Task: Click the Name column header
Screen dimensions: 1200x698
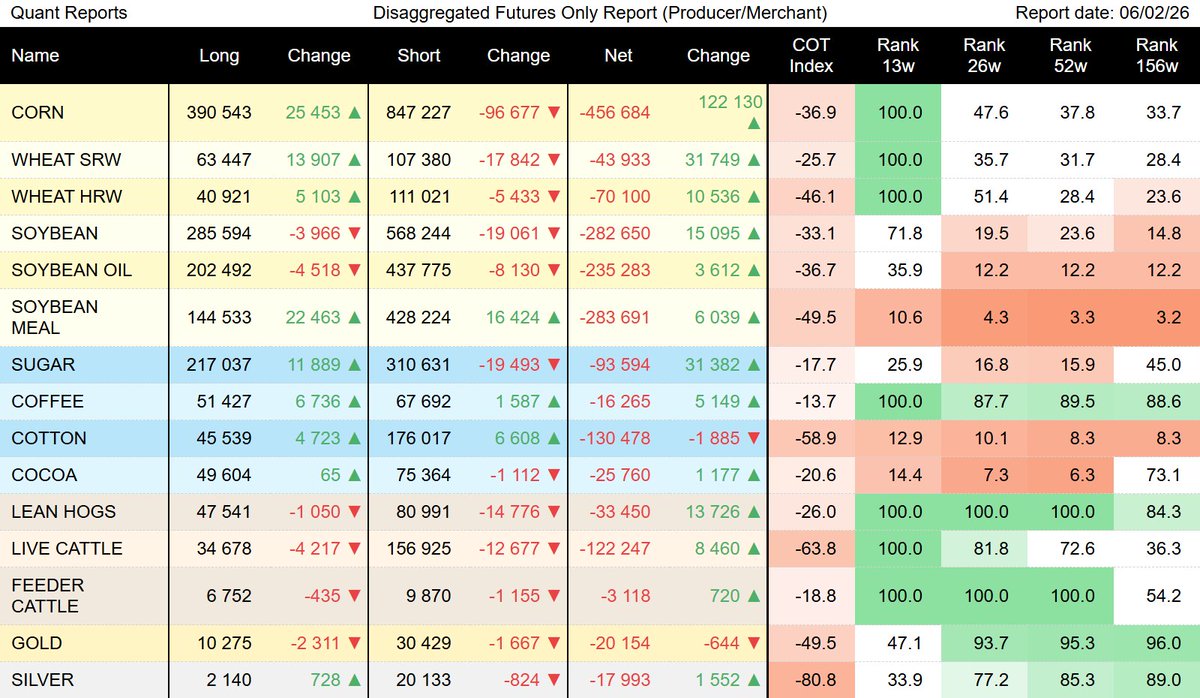Action: click(33, 56)
